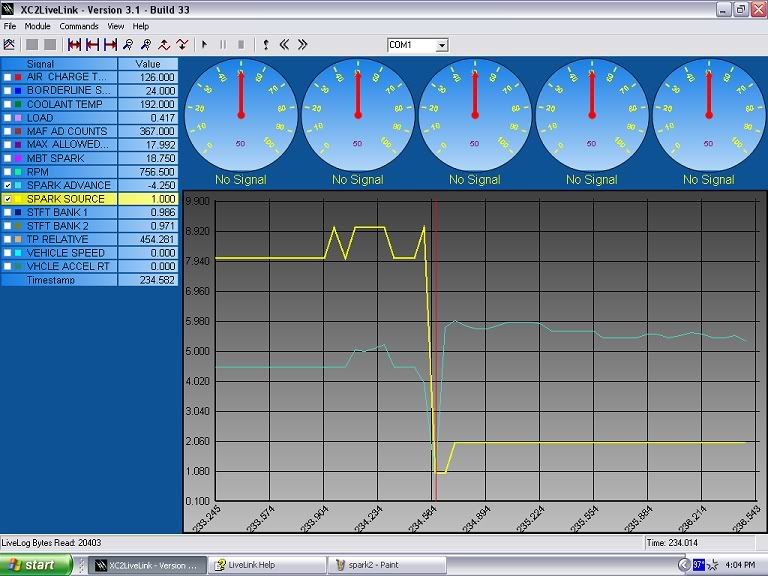The height and width of the screenshot is (576, 768).
Task: Click the square stop icon in toolbar
Action: (241, 45)
